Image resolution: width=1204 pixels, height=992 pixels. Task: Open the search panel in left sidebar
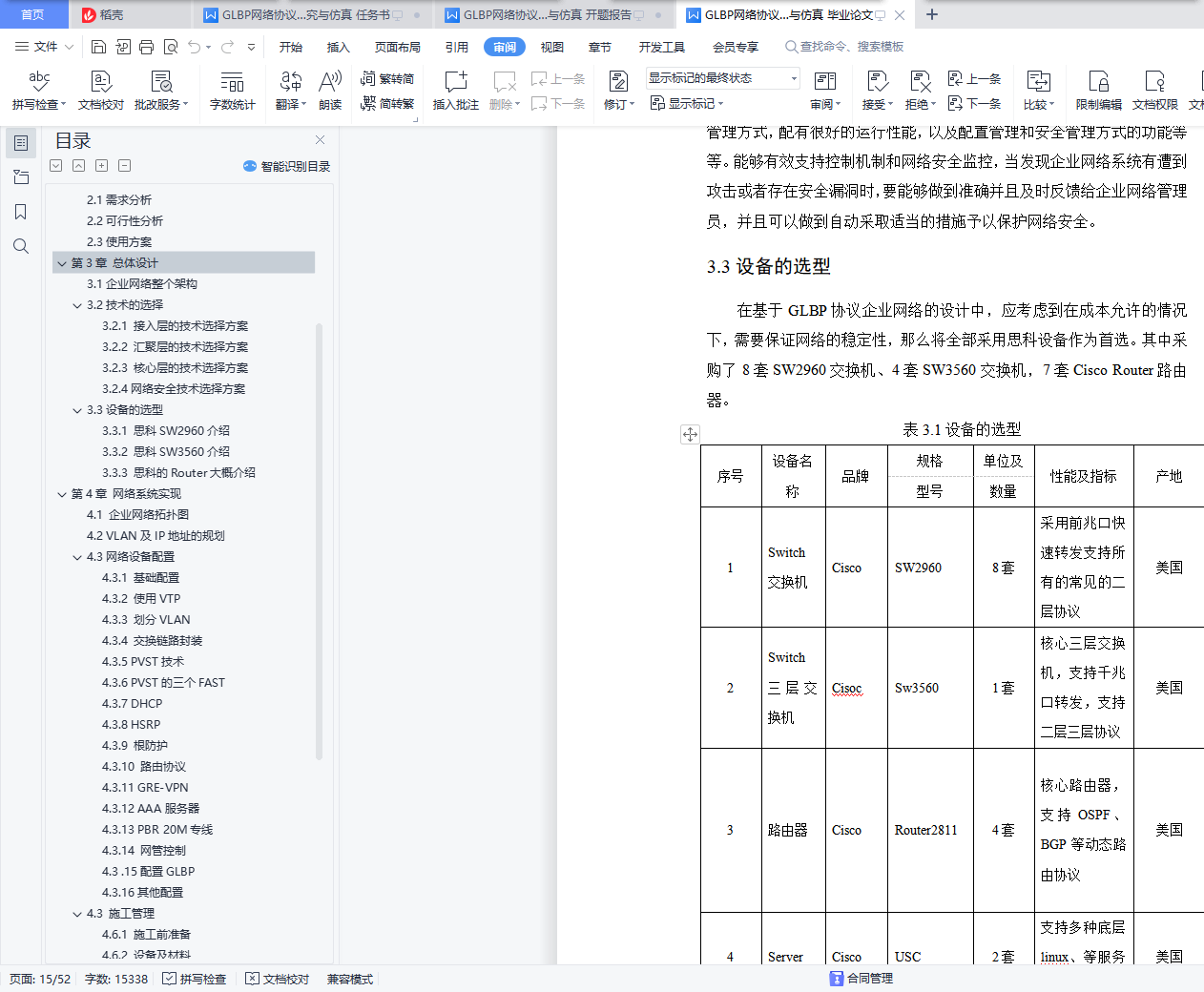coord(21,246)
